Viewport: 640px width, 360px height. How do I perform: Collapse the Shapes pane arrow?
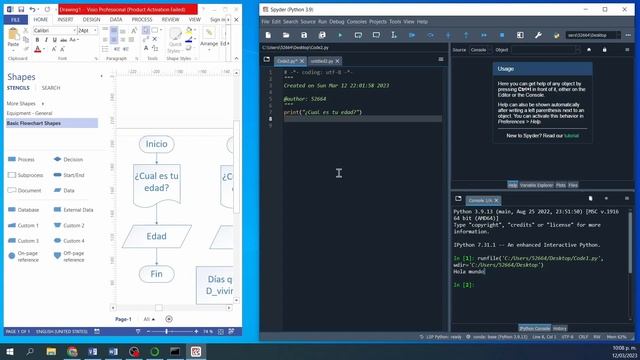tap(101, 76)
